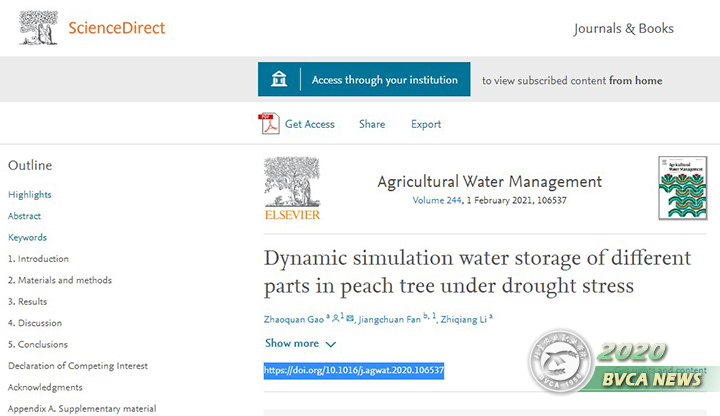Image resolution: width=720 pixels, height=416 pixels.
Task: Open the Agricultural Water Management journal link
Action: tap(489, 182)
